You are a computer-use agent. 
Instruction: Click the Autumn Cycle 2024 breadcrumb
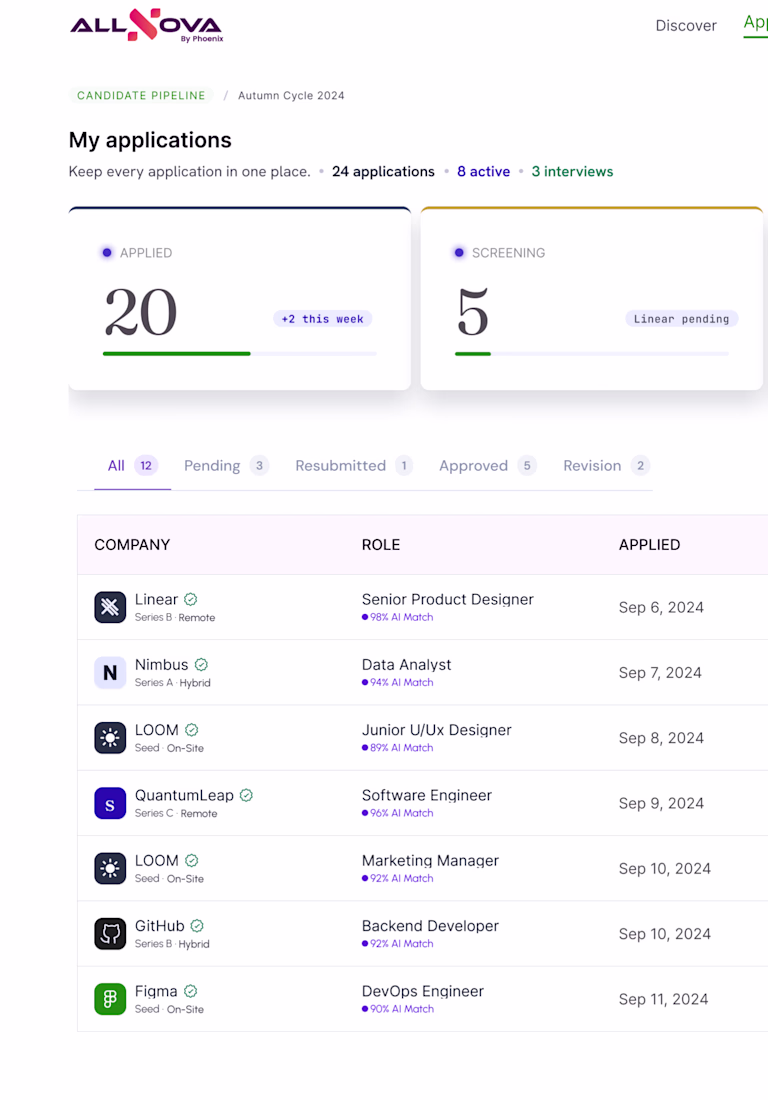291,95
